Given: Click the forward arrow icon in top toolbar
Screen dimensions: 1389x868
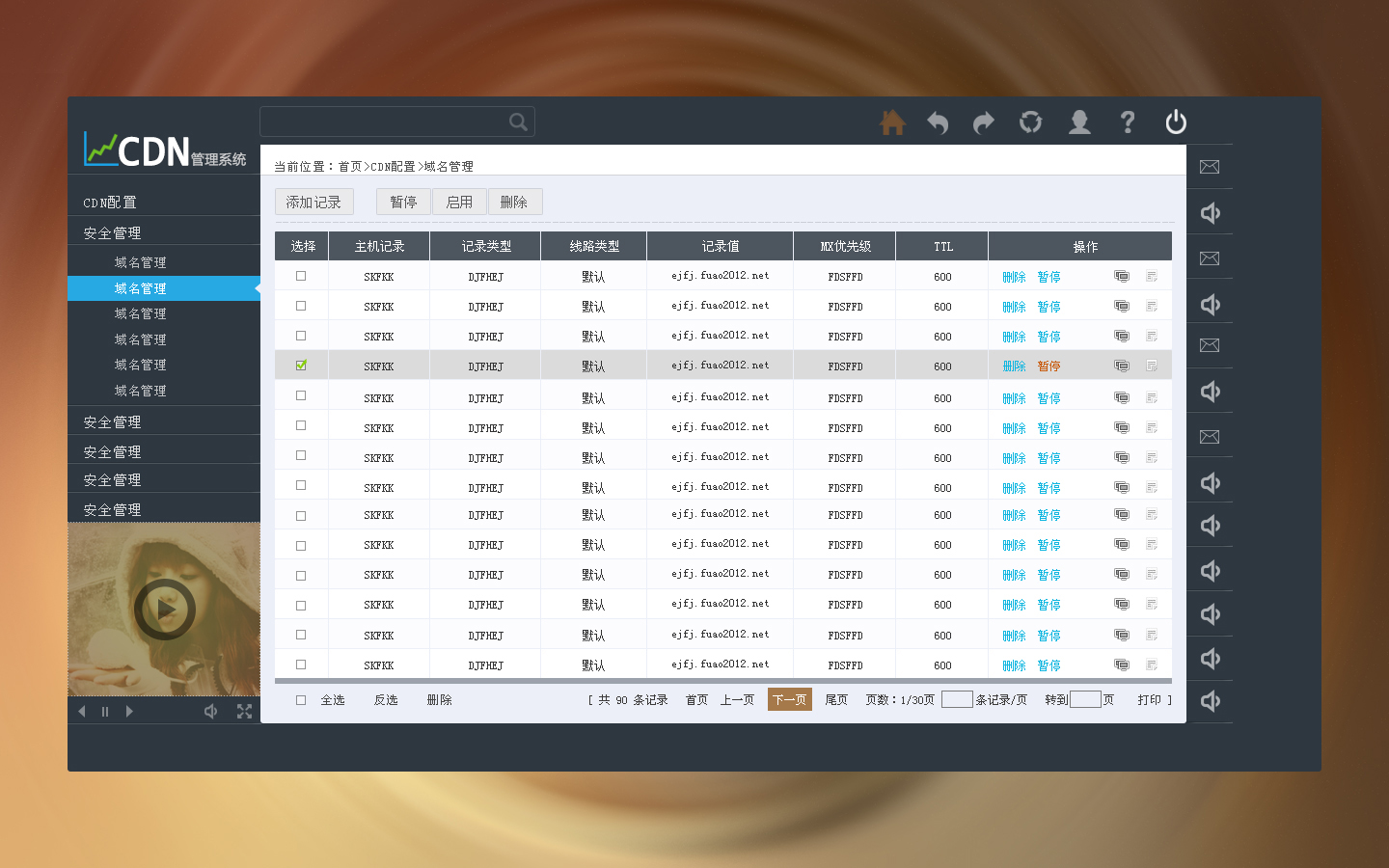Looking at the screenshot, I should pyautogui.click(x=984, y=122).
